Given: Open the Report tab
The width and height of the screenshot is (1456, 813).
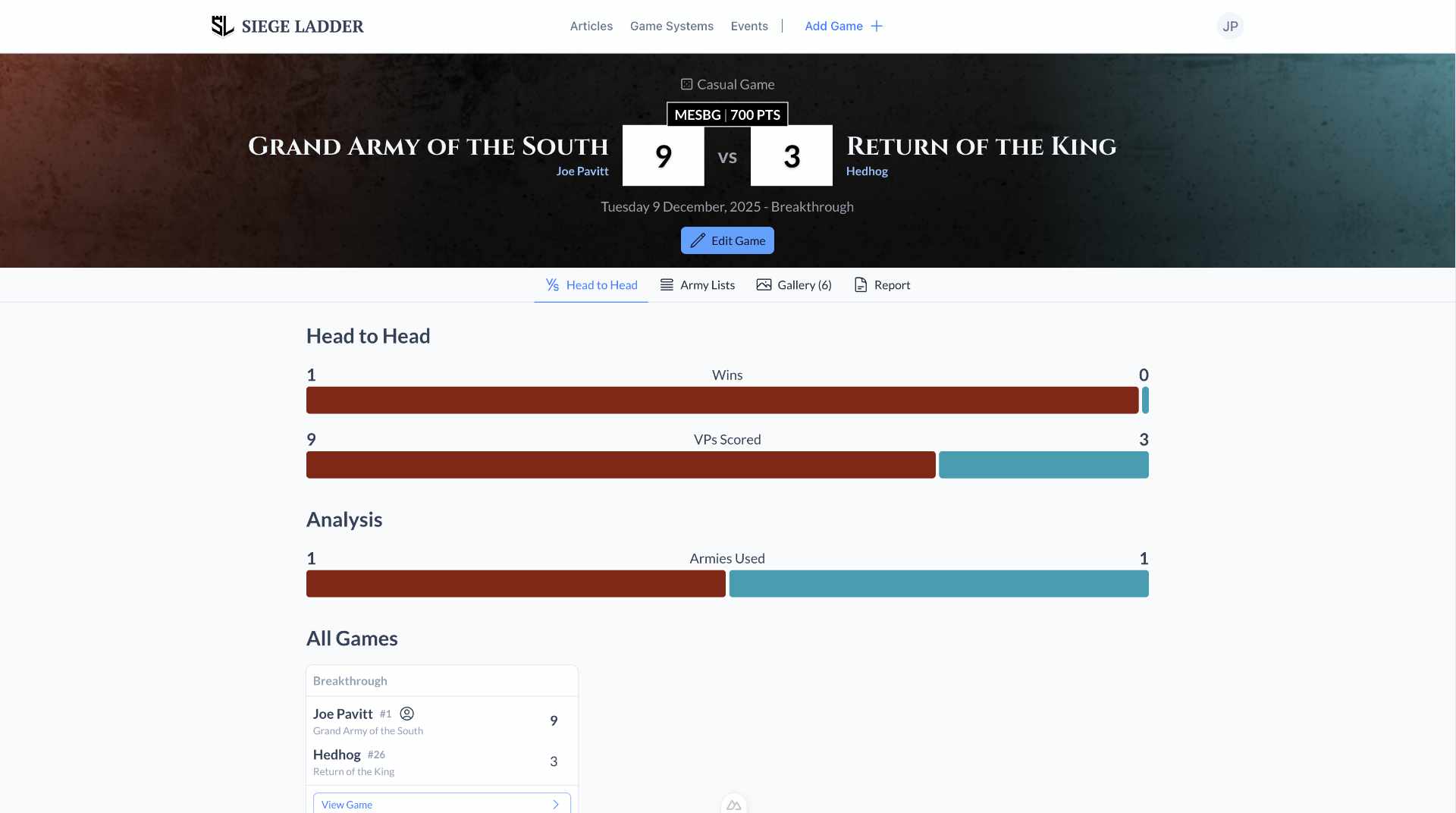Looking at the screenshot, I should coord(882,285).
